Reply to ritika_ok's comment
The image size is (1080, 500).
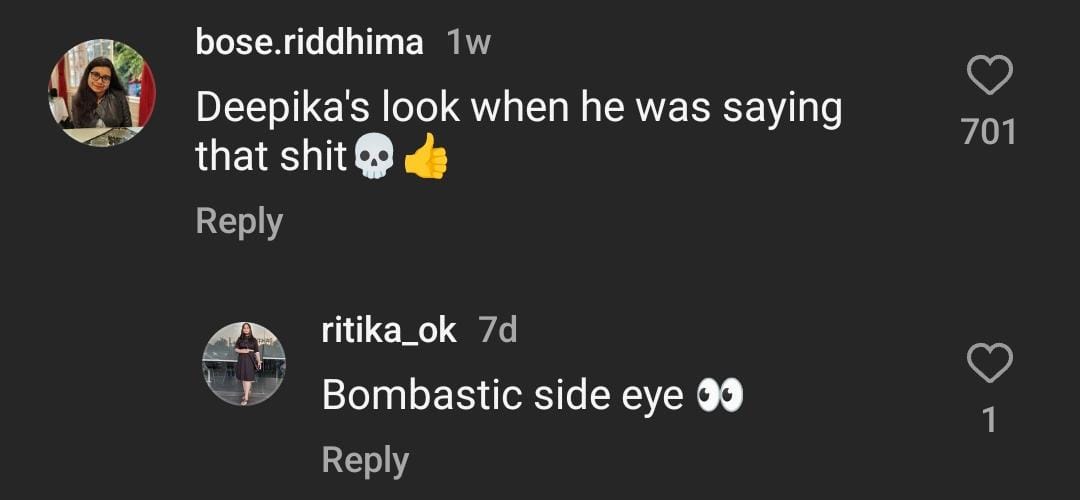[x=365, y=460]
